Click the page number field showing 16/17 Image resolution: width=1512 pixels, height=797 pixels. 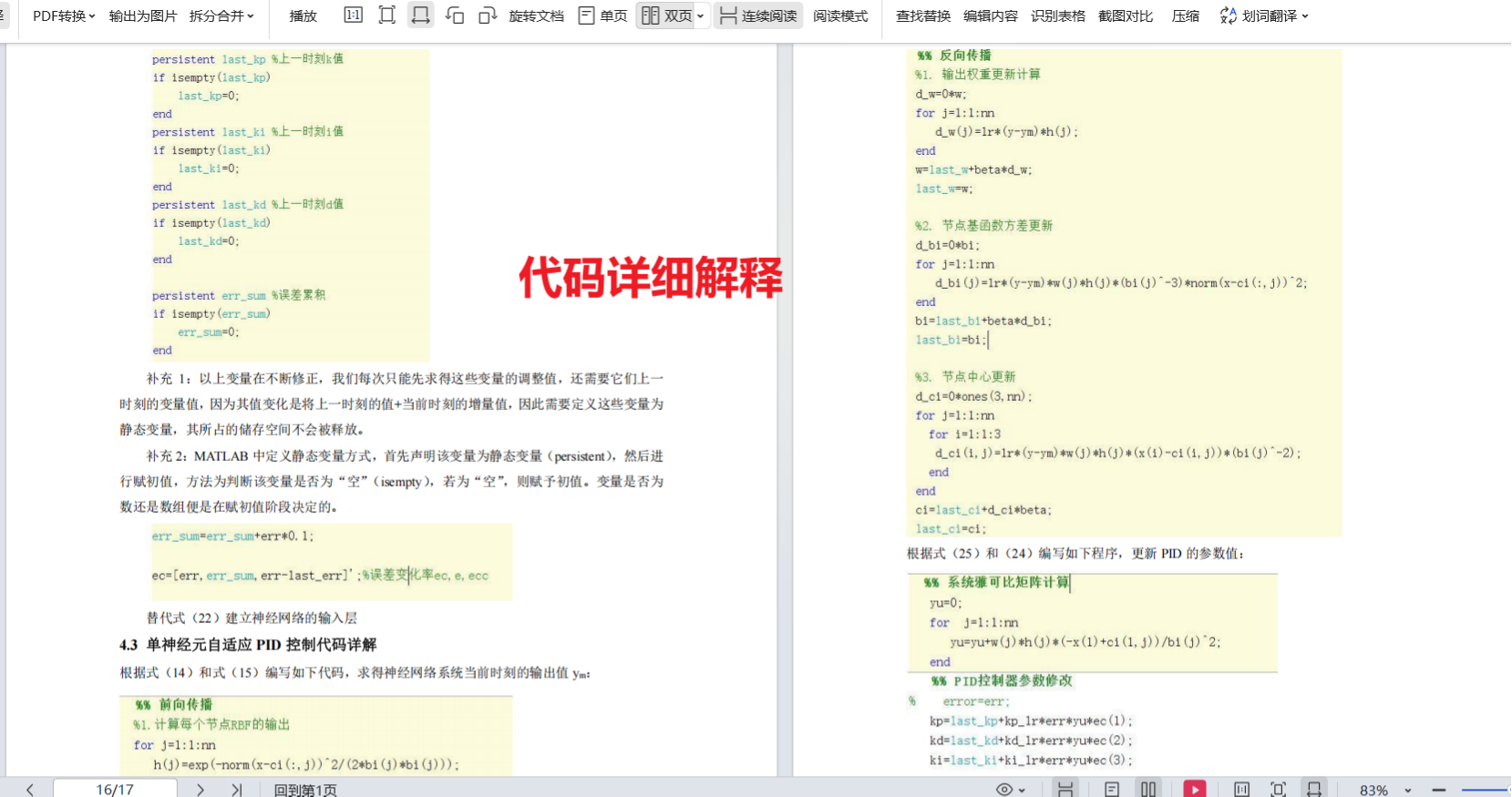pyautogui.click(x=115, y=789)
